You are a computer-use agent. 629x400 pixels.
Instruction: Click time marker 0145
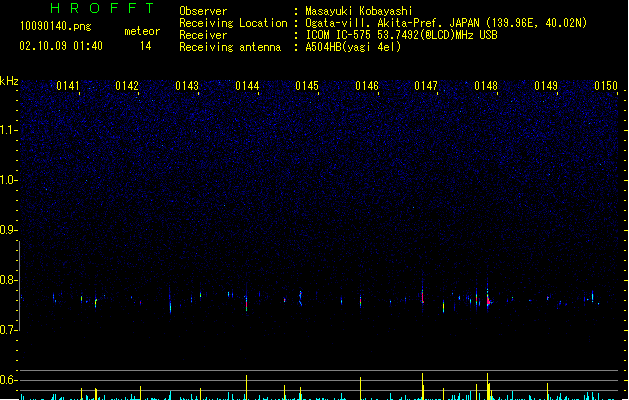pyautogui.click(x=307, y=86)
